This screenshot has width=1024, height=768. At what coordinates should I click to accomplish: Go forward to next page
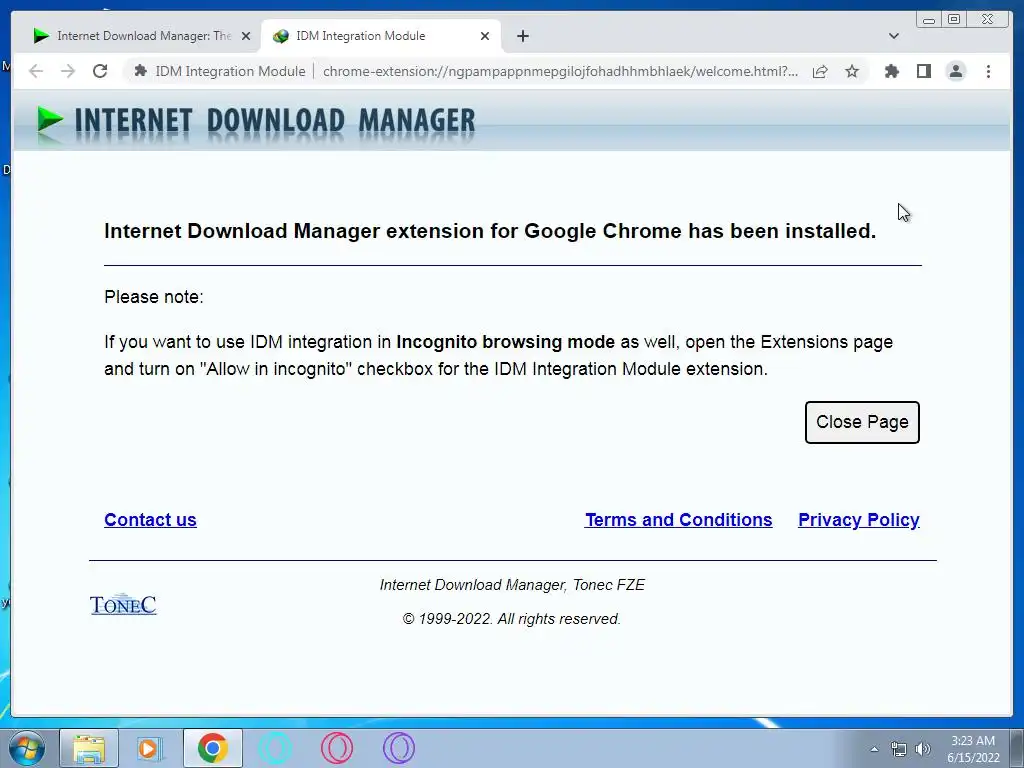(67, 71)
